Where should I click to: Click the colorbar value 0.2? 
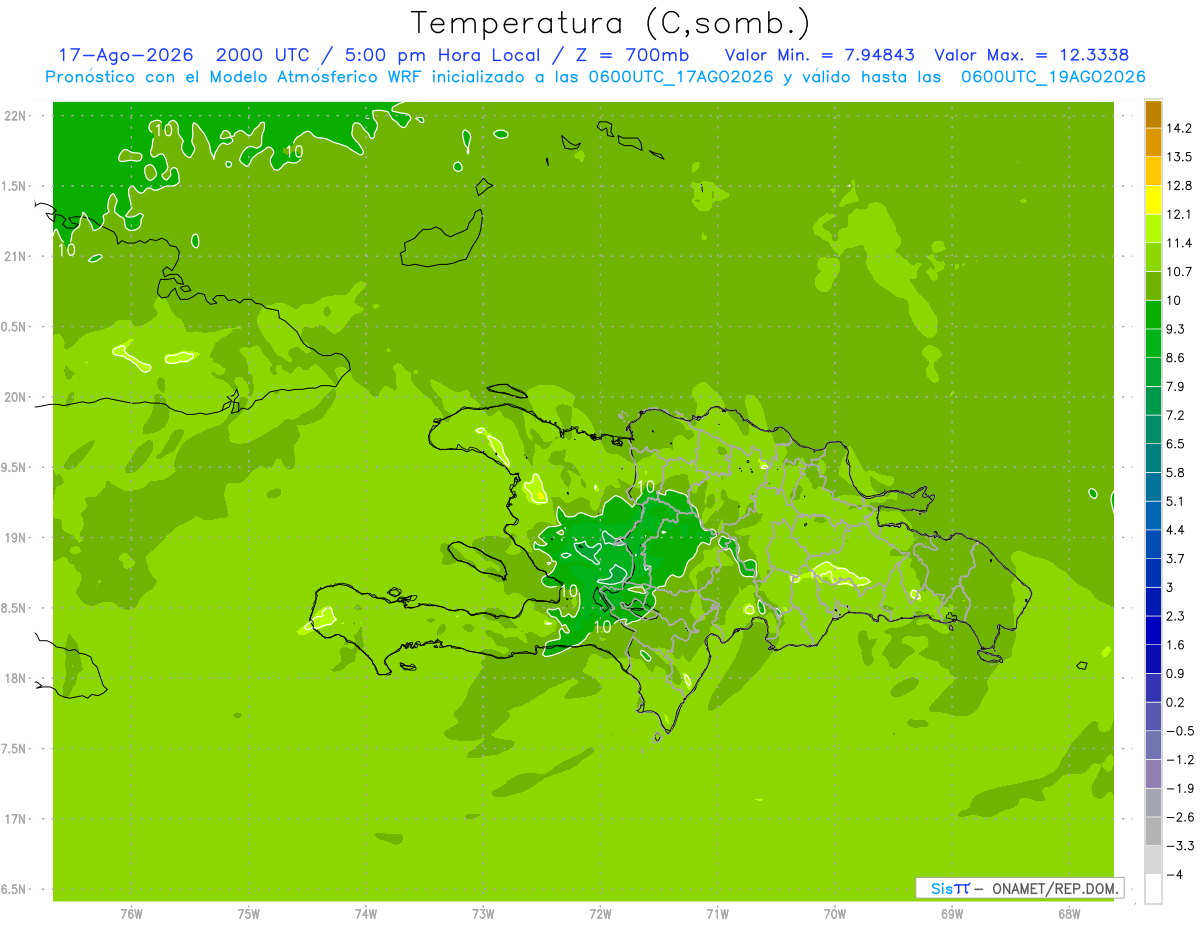pos(1177,702)
